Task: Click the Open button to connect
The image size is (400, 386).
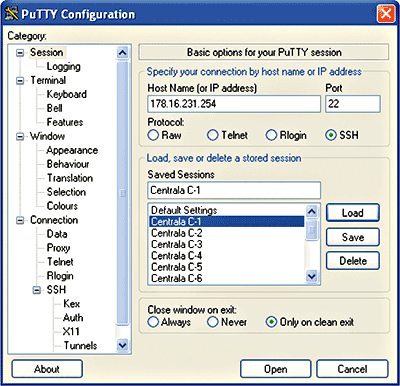Action: 276,369
